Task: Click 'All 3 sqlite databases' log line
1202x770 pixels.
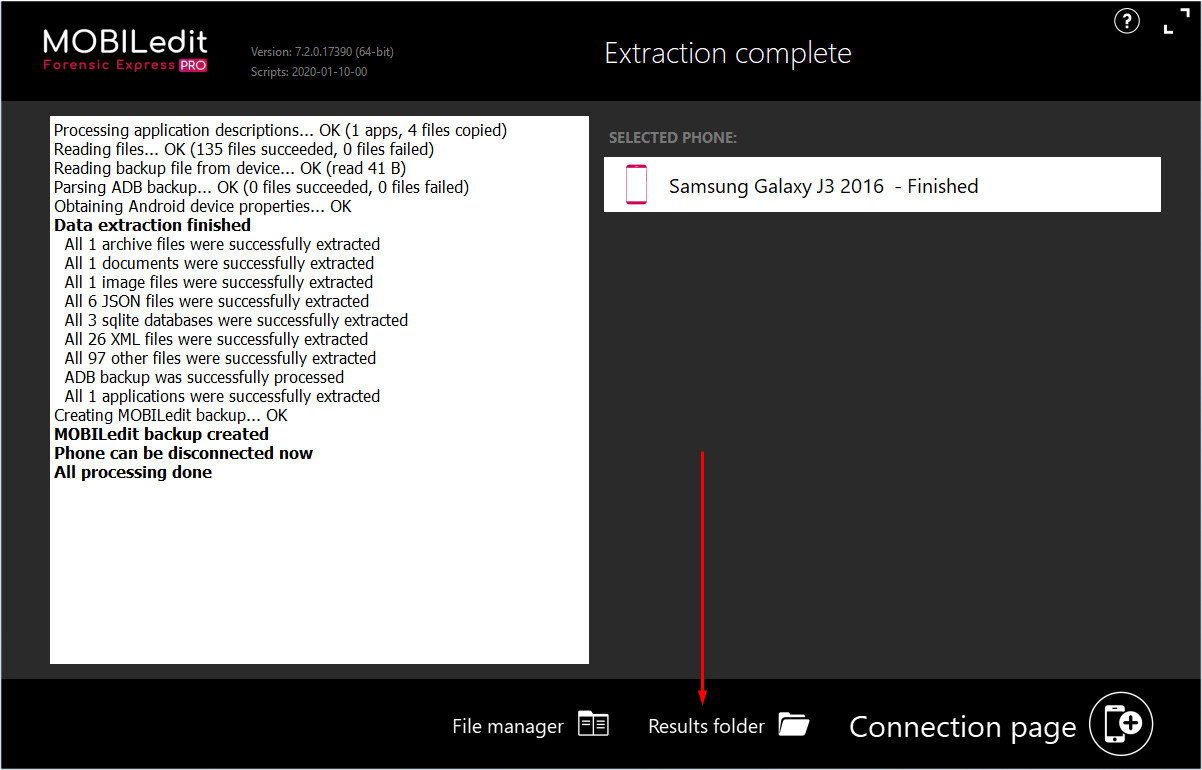Action: coord(236,320)
